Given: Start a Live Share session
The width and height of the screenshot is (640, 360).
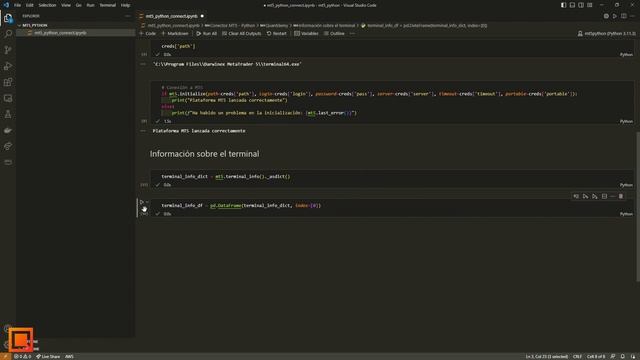Looking at the screenshot, I should click(x=48, y=356).
